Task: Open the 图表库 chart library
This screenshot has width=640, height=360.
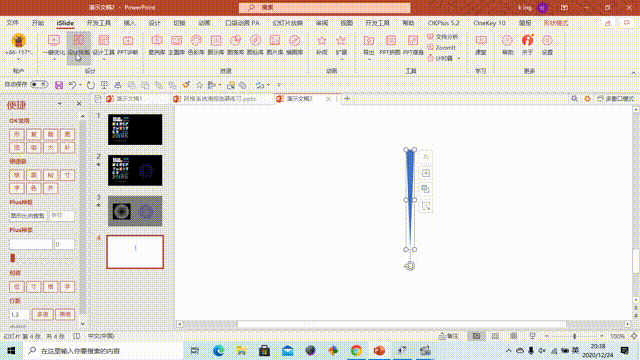Action: (x=236, y=44)
